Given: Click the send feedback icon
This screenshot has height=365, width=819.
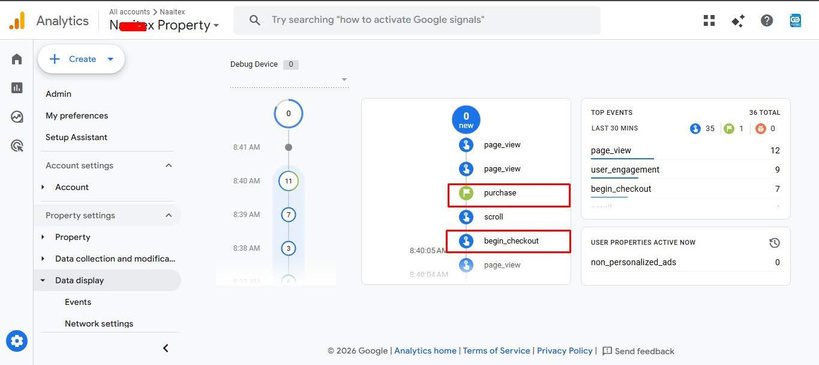Looking at the screenshot, I should click(x=607, y=351).
